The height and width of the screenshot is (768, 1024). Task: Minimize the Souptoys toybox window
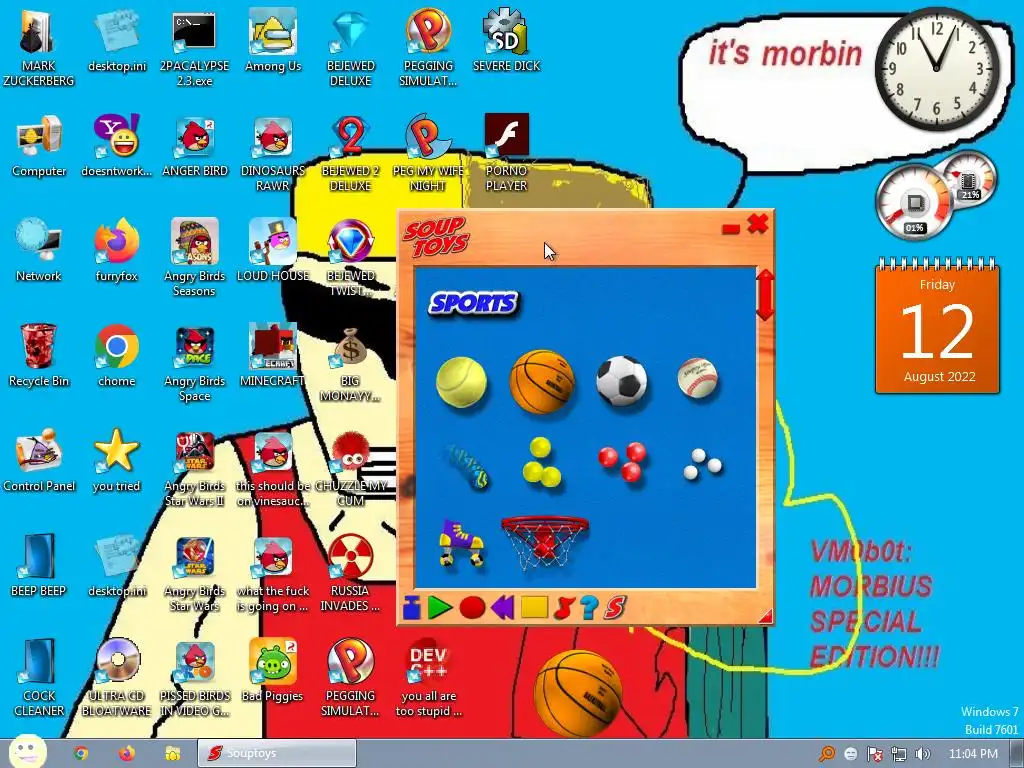(731, 228)
